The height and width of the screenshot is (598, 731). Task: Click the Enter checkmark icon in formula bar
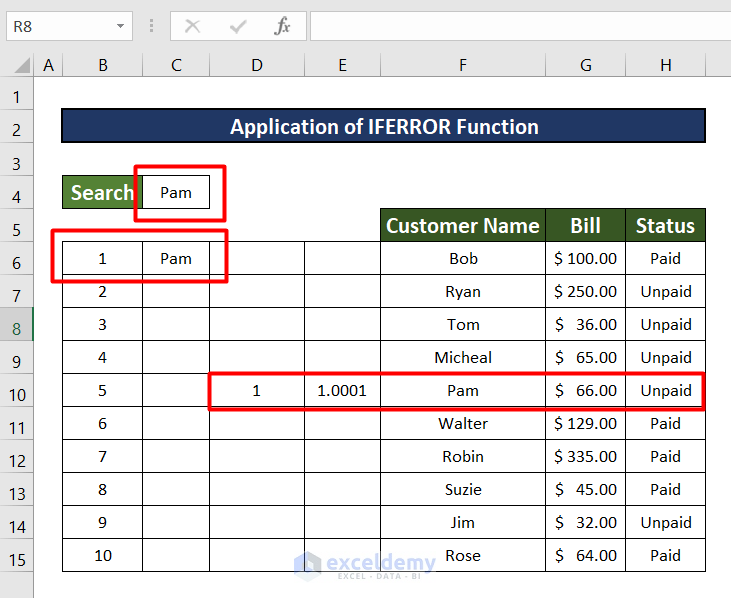click(238, 26)
